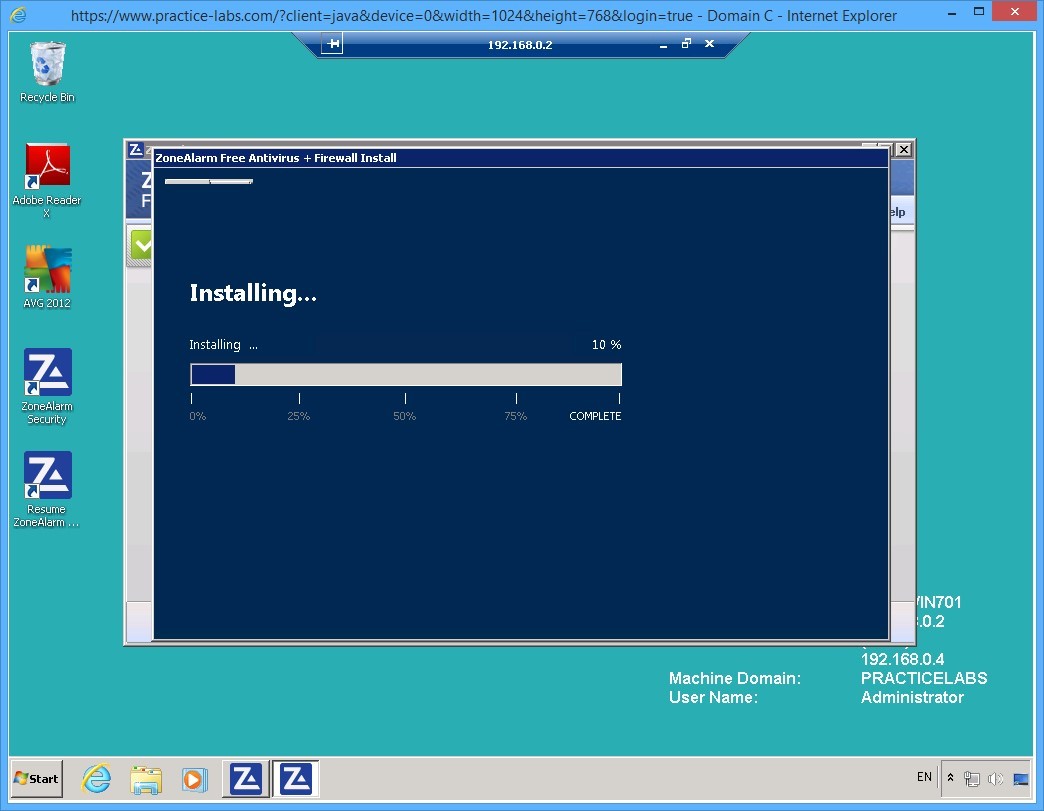Adjust volume via the speaker tray icon

point(996,777)
